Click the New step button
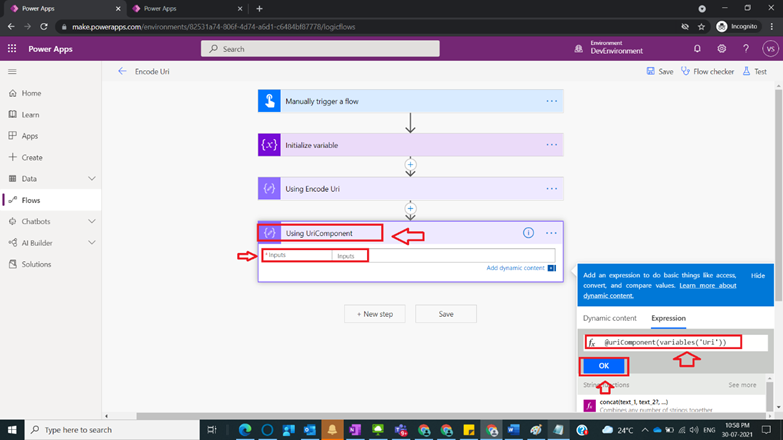This screenshot has height=440, width=783. click(375, 314)
